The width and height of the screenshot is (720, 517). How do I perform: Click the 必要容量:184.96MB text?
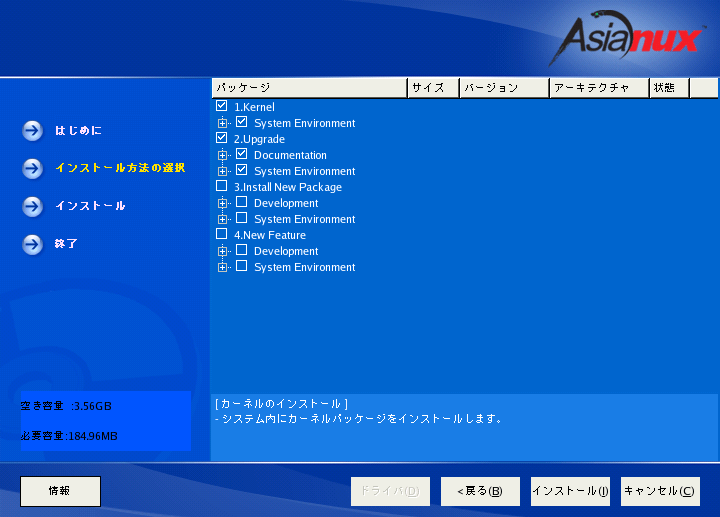pos(69,436)
